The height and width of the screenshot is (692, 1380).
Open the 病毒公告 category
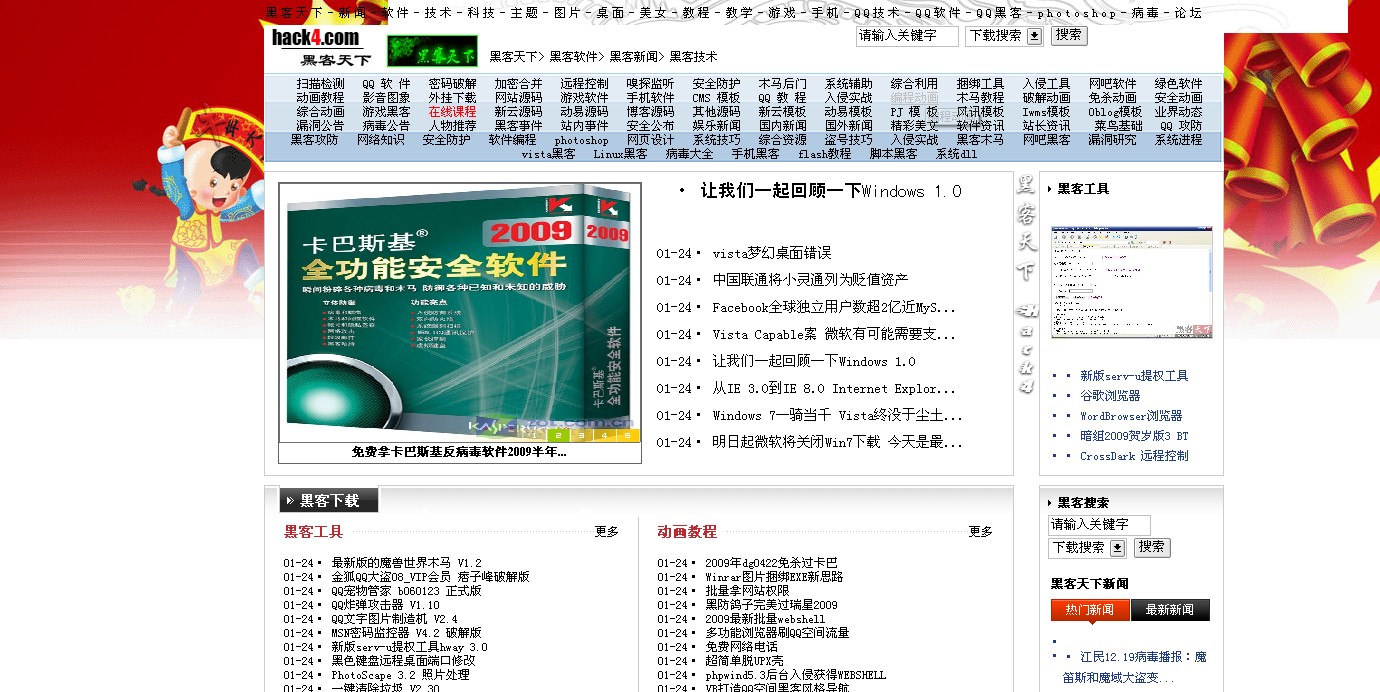click(386, 126)
